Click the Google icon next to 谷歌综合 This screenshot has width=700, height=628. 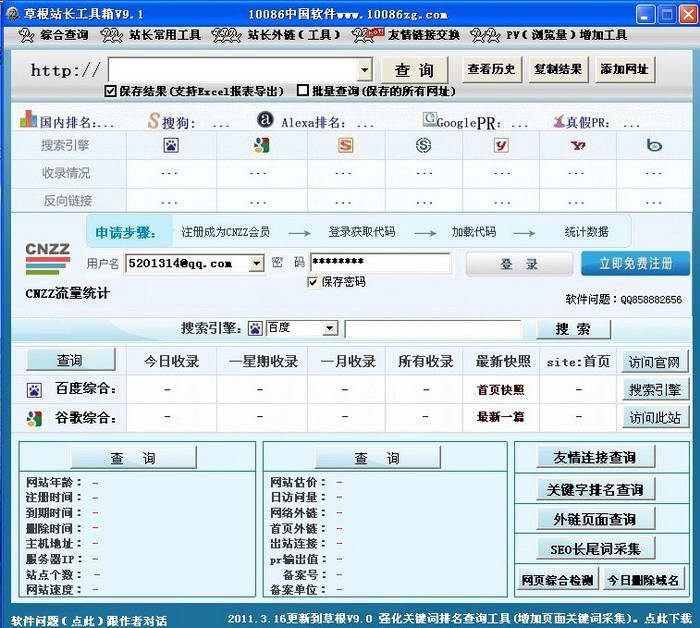pos(34,418)
